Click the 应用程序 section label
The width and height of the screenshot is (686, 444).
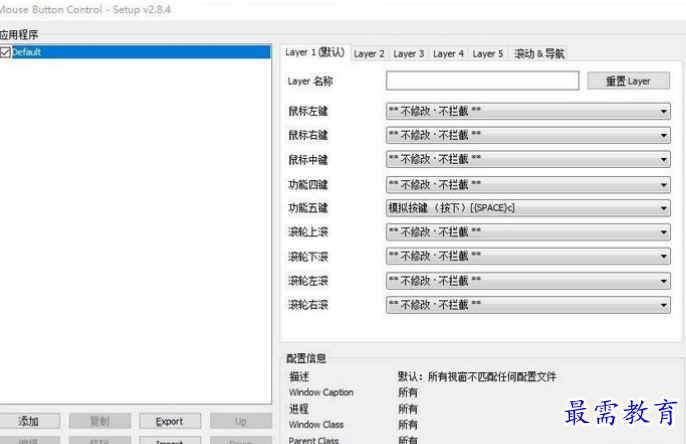19,35
